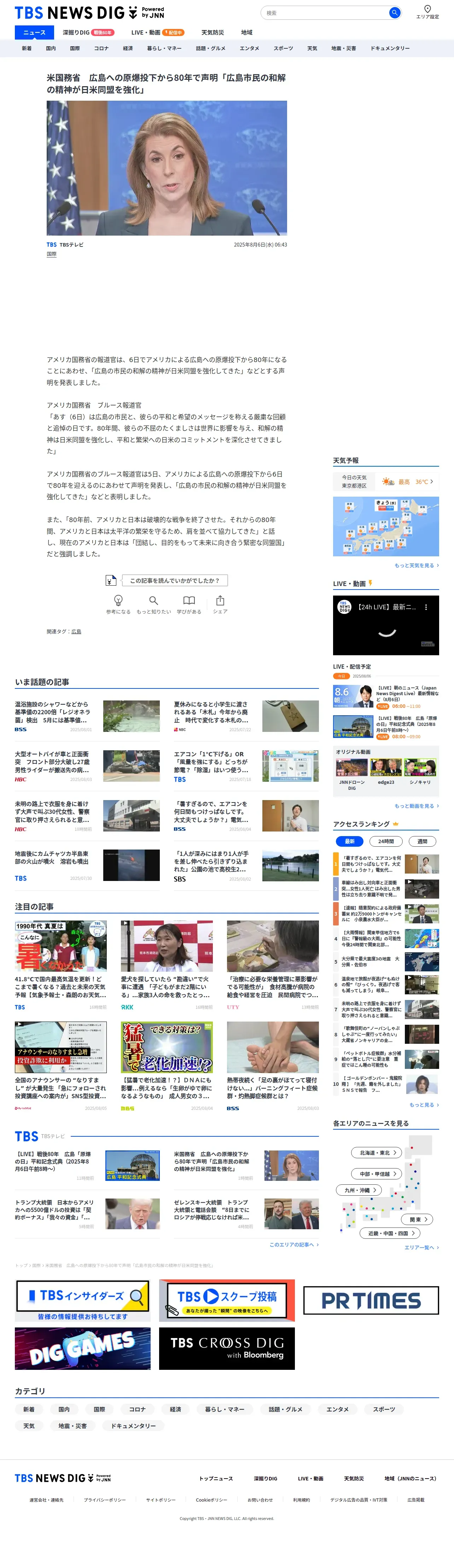
Task: Open the 朝のニュース 06:00 live schedule item
Action: pyautogui.click(x=386, y=697)
